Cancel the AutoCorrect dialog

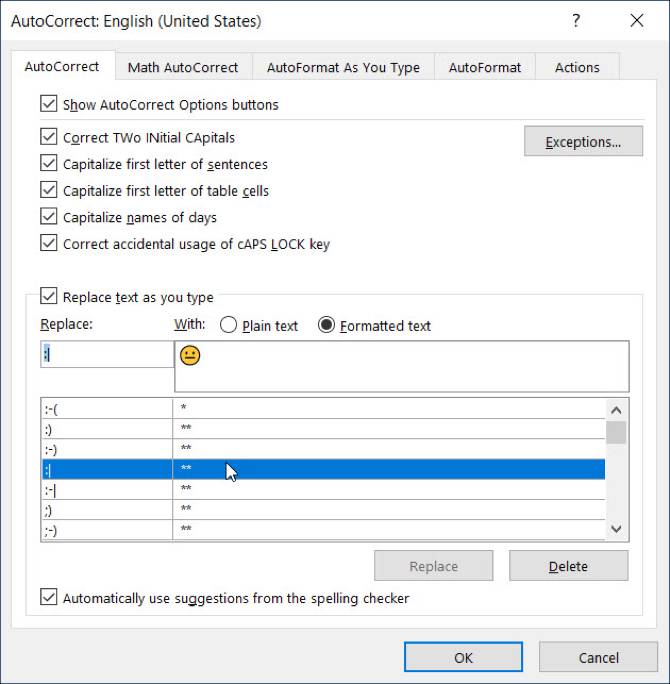[x=598, y=657]
